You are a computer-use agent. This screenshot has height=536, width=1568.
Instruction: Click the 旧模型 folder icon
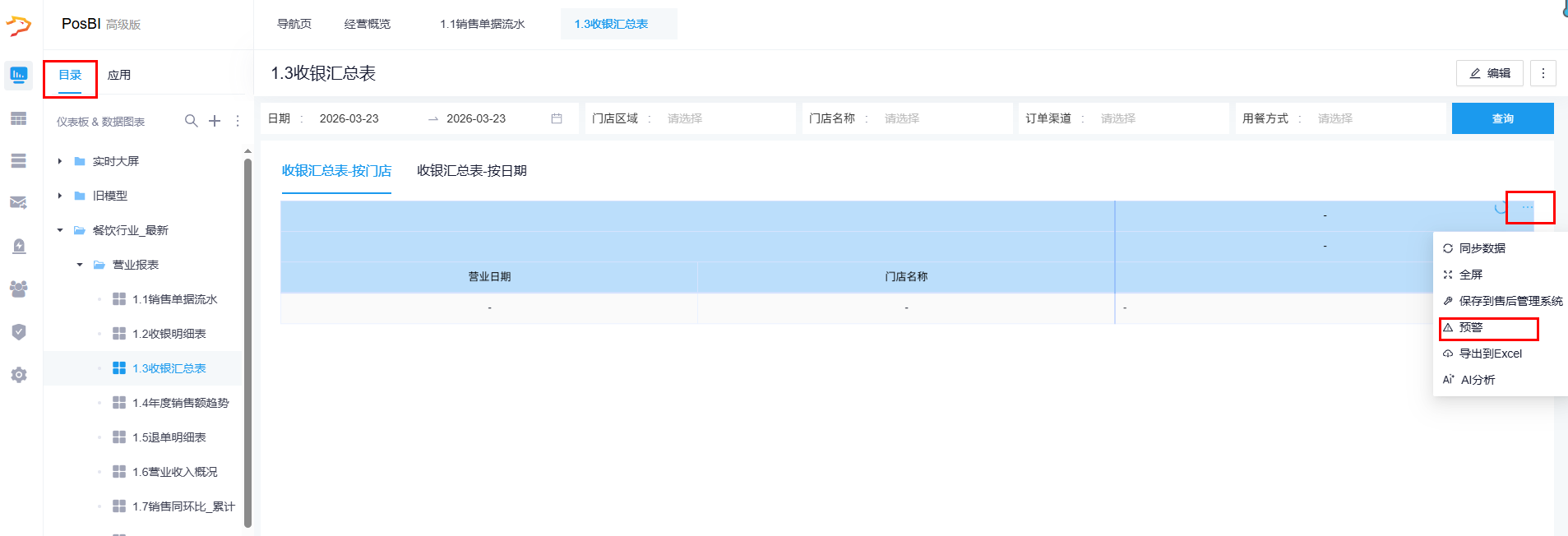tap(80, 196)
